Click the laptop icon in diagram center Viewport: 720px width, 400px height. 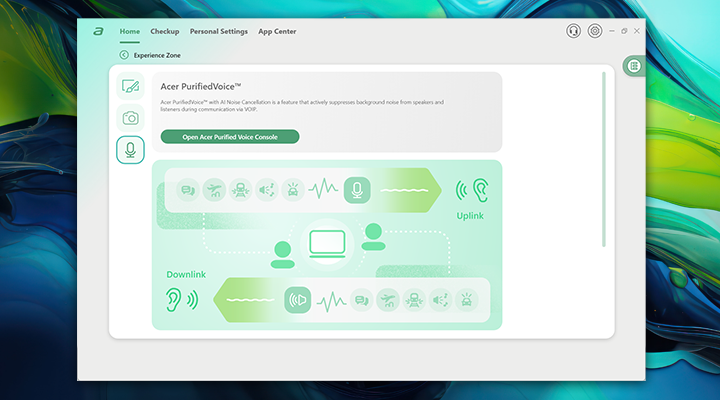[x=327, y=244]
